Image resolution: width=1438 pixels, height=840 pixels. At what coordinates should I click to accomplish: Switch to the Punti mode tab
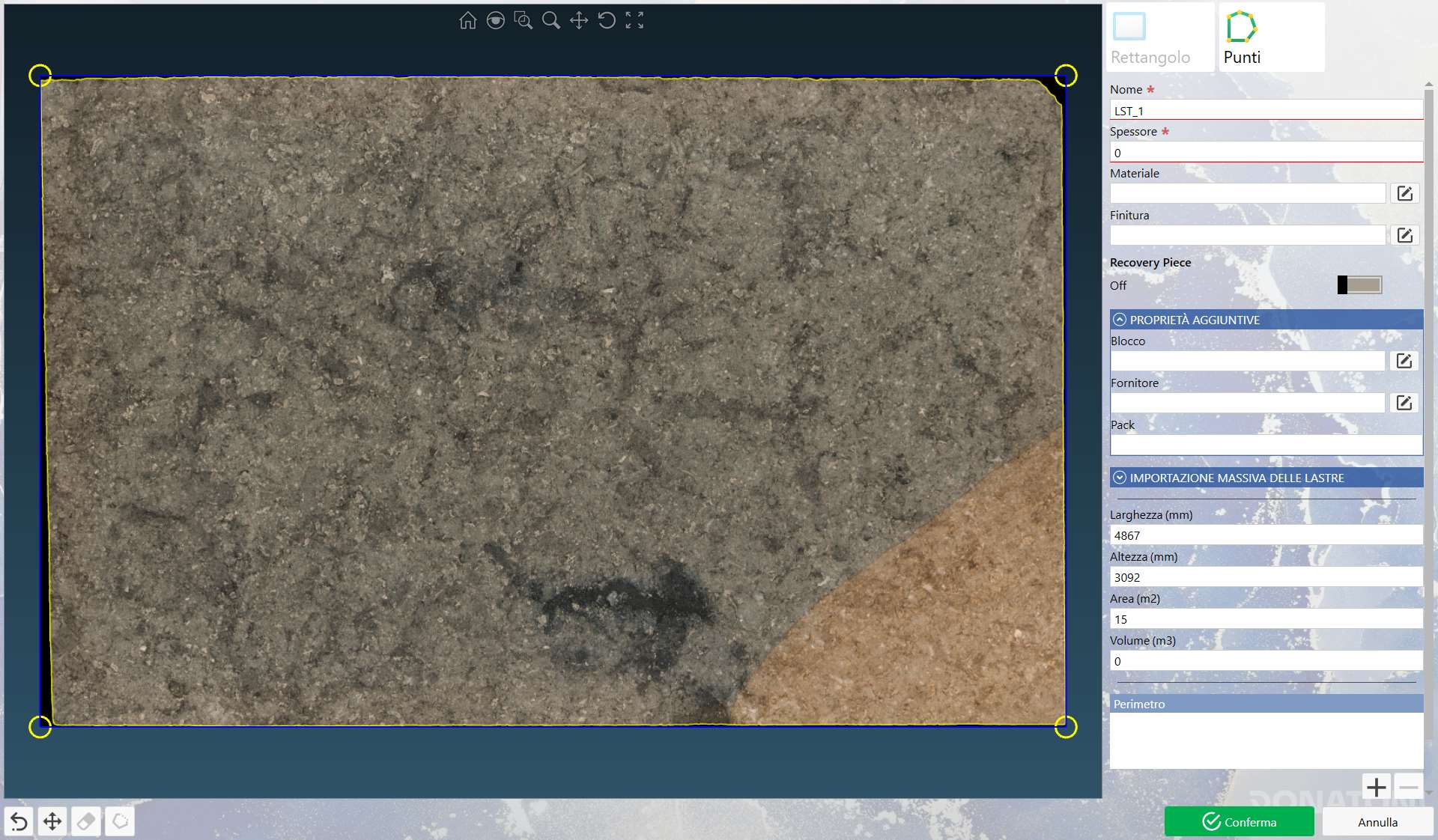1272,37
